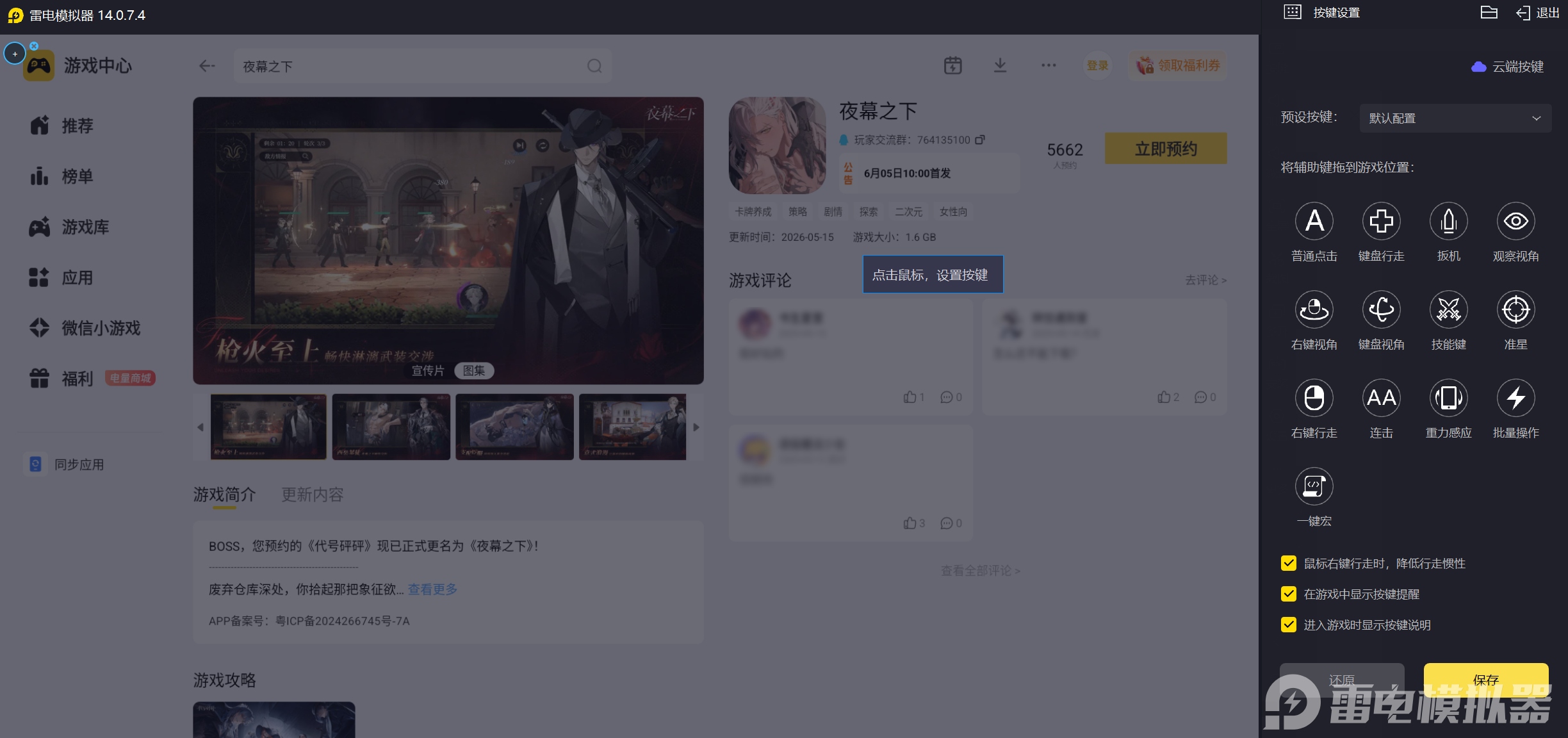Click 查看全部评论 link

pos(981,570)
